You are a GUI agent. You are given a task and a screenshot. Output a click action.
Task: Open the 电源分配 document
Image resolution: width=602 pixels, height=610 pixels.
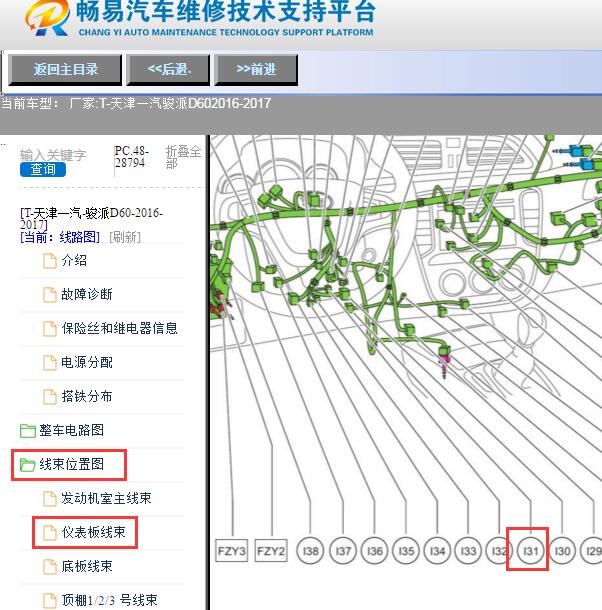coord(87,363)
